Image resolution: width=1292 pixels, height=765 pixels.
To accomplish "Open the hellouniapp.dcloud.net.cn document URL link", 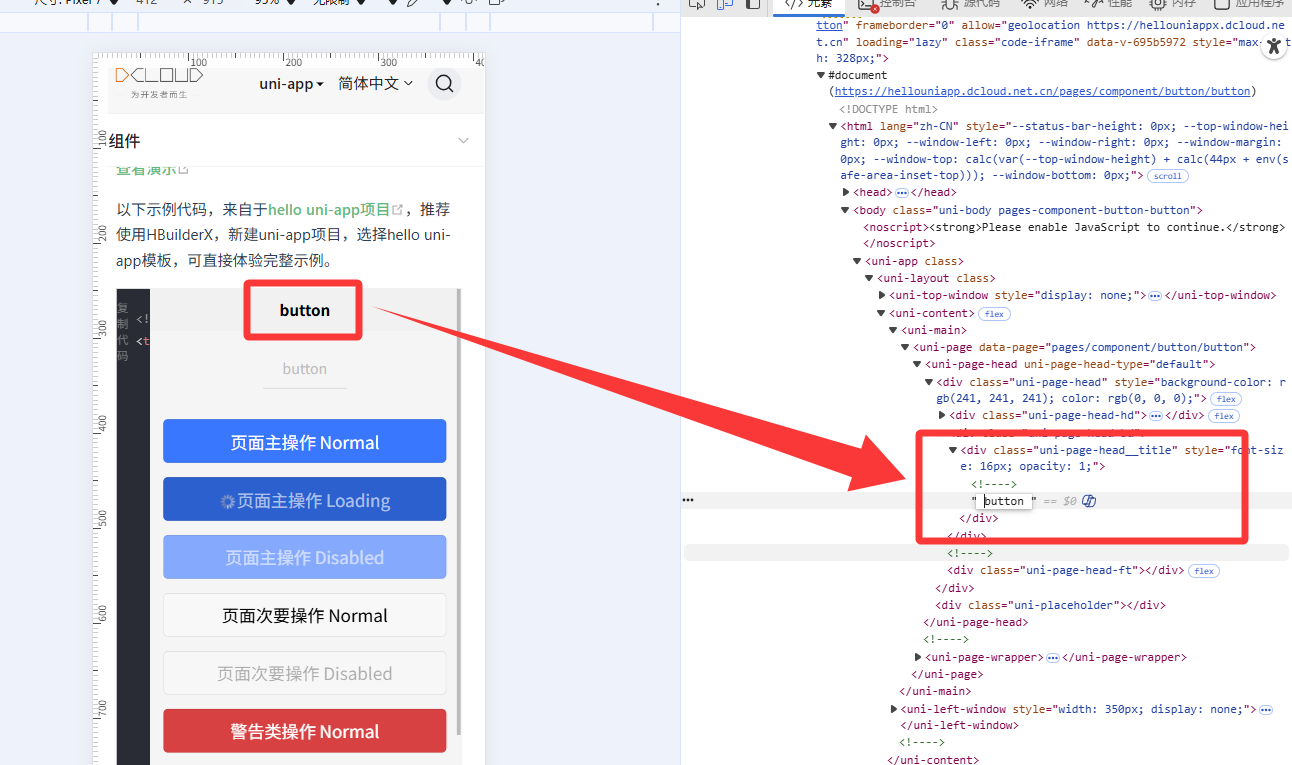I will pyautogui.click(x=1043, y=91).
